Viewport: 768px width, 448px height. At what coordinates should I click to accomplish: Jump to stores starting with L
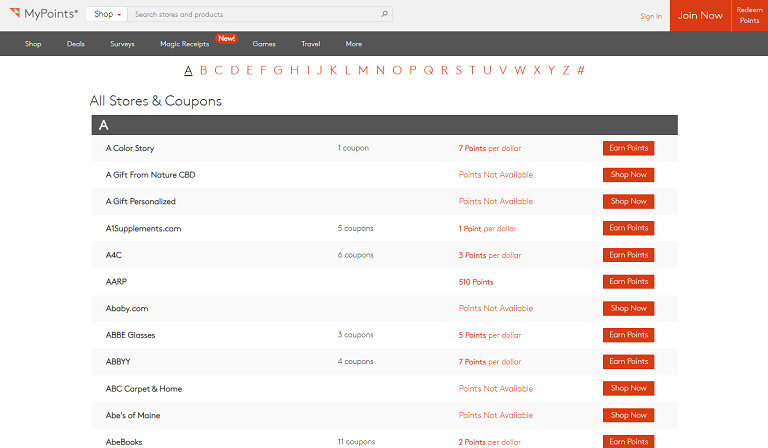[348, 71]
